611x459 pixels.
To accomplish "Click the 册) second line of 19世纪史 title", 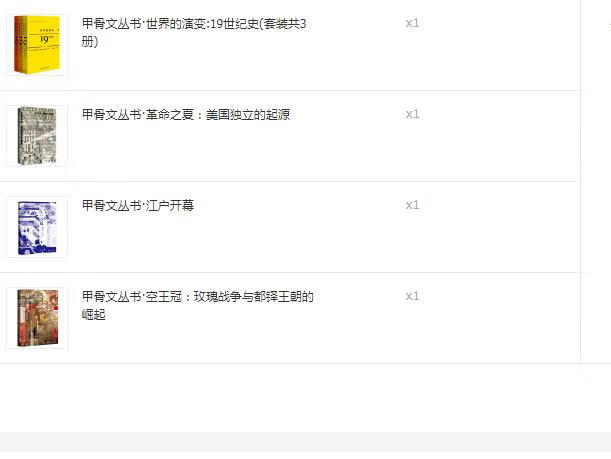I will 90,41.
